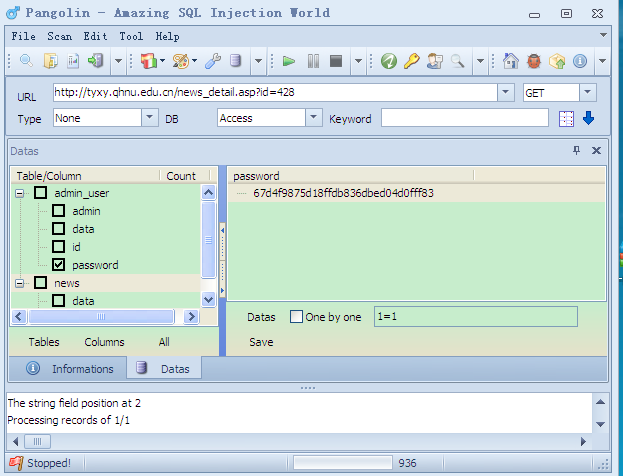The width and height of the screenshot is (623, 476).
Task: Check the admin column checkbox
Action: click(x=58, y=211)
